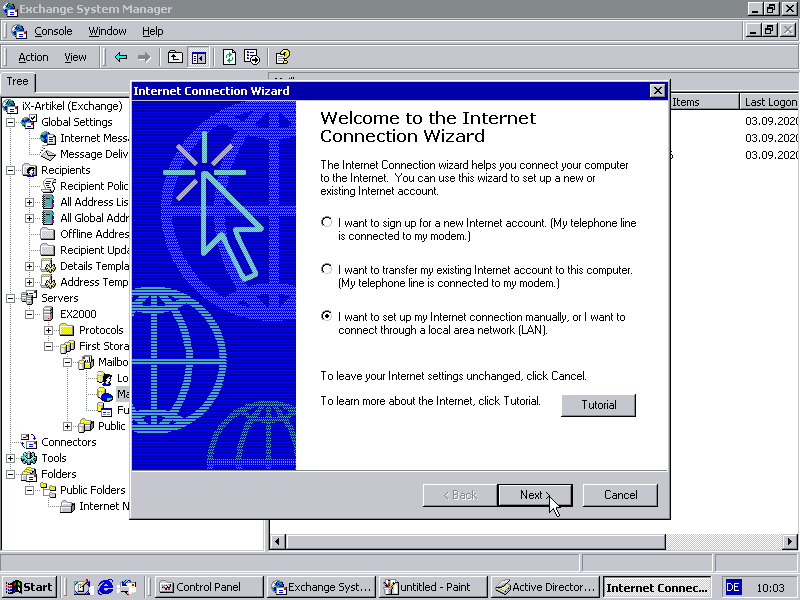The height and width of the screenshot is (600, 800).
Task: Select the sign up for new Internet account option
Action: (327, 222)
